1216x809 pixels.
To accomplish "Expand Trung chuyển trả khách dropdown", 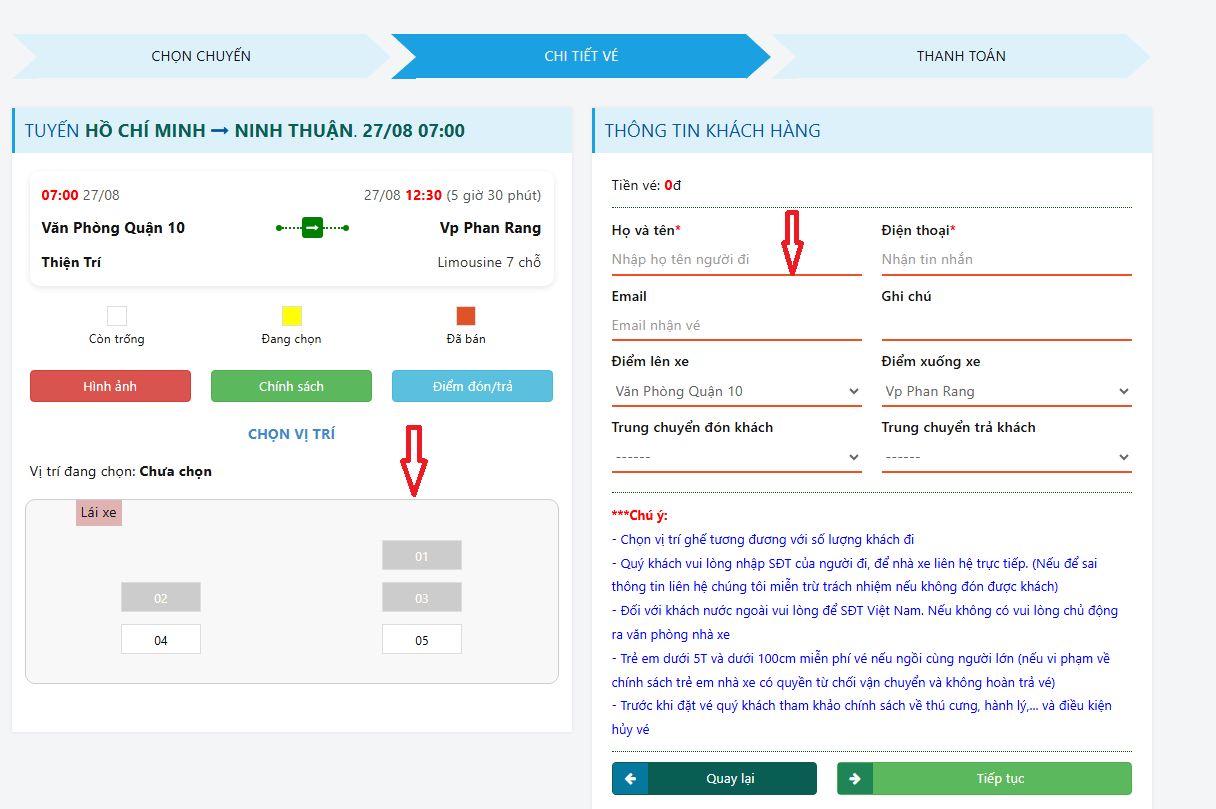I will click(1006, 457).
